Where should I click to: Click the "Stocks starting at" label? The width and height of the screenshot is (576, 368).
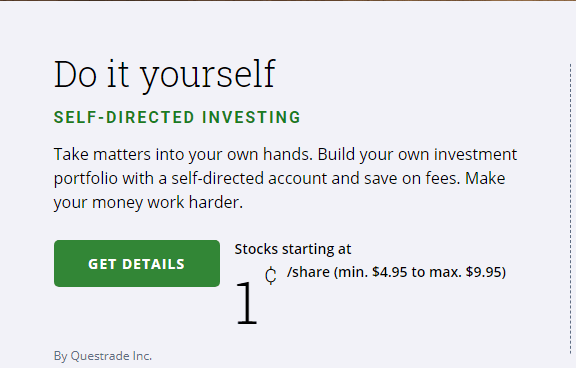[293, 249]
